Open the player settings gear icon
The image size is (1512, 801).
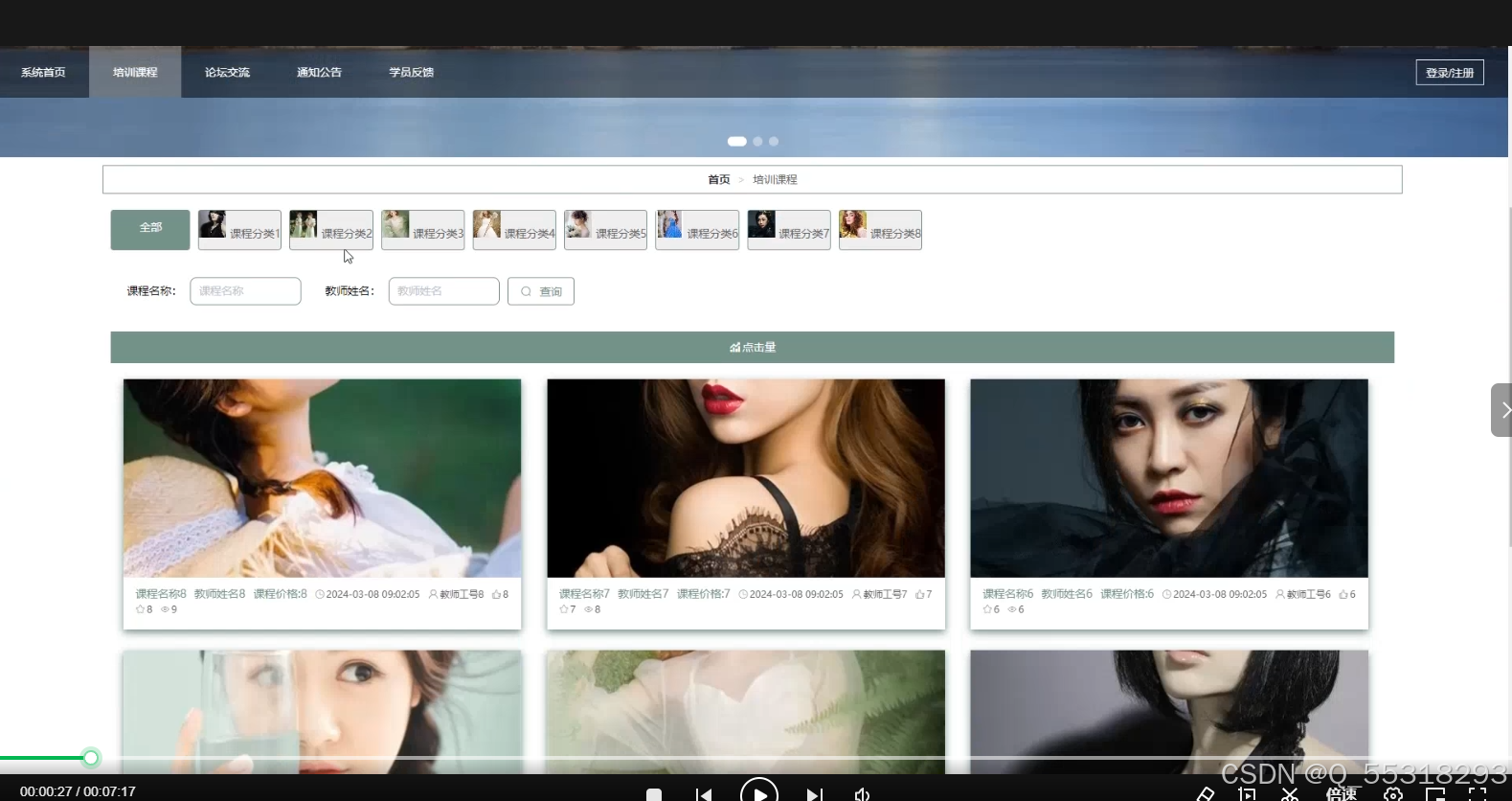point(1392,794)
